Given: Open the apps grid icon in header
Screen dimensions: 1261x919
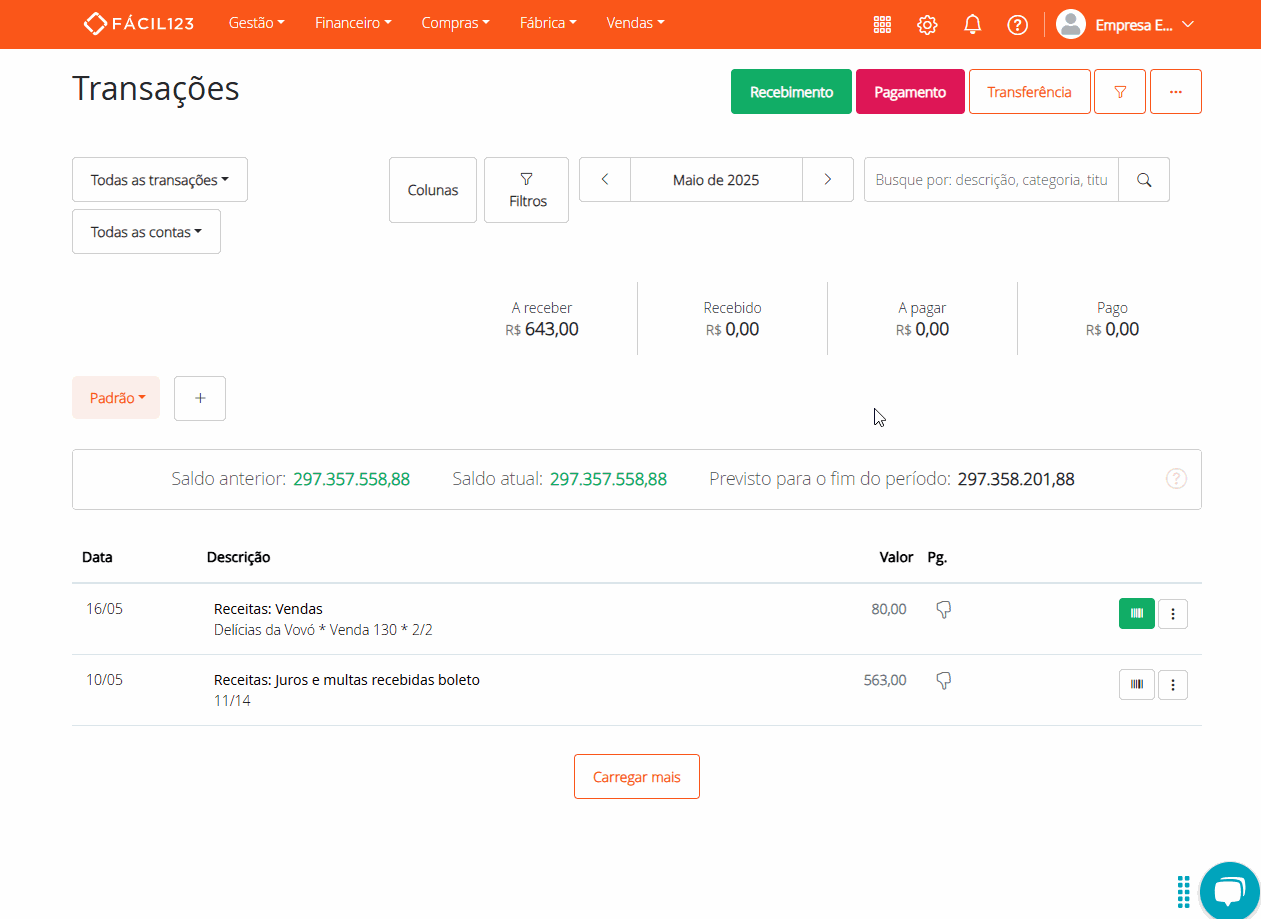Looking at the screenshot, I should pos(882,25).
